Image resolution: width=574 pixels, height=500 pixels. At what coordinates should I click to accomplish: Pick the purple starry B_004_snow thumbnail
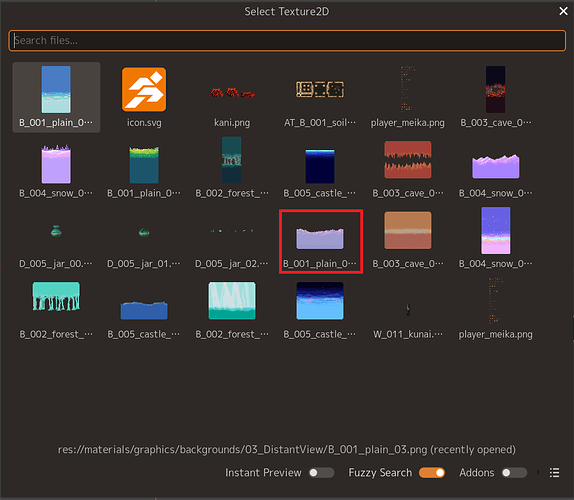click(496, 238)
